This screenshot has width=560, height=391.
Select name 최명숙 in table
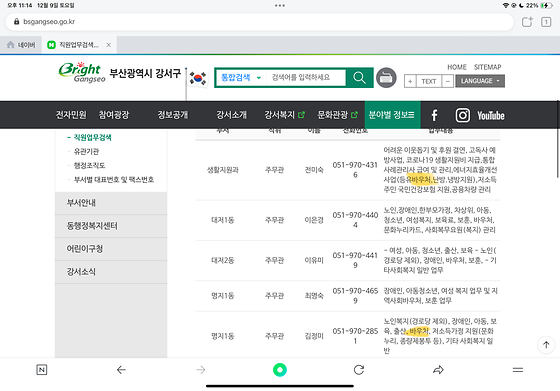click(x=314, y=296)
